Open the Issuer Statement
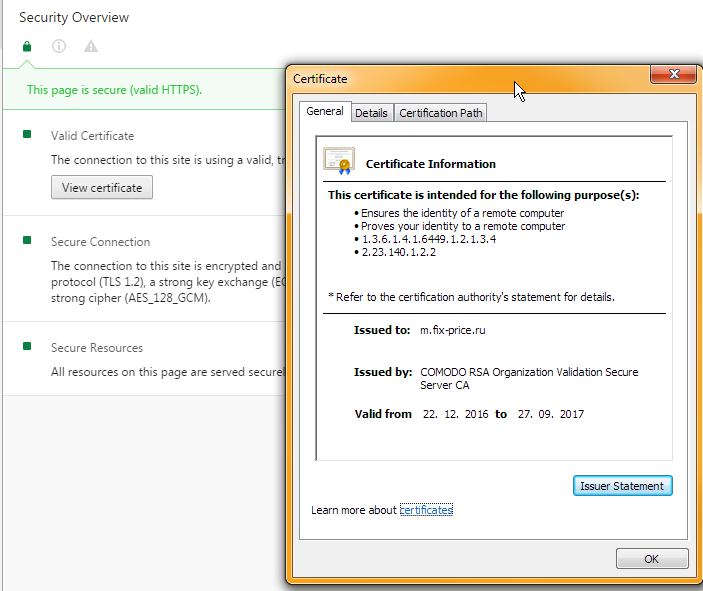 tap(622, 486)
